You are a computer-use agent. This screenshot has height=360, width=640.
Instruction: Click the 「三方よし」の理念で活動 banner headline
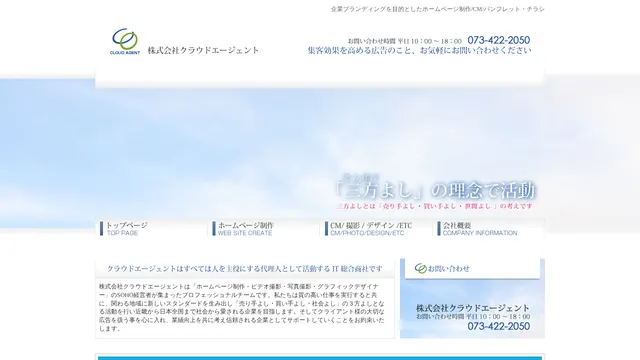pos(435,190)
